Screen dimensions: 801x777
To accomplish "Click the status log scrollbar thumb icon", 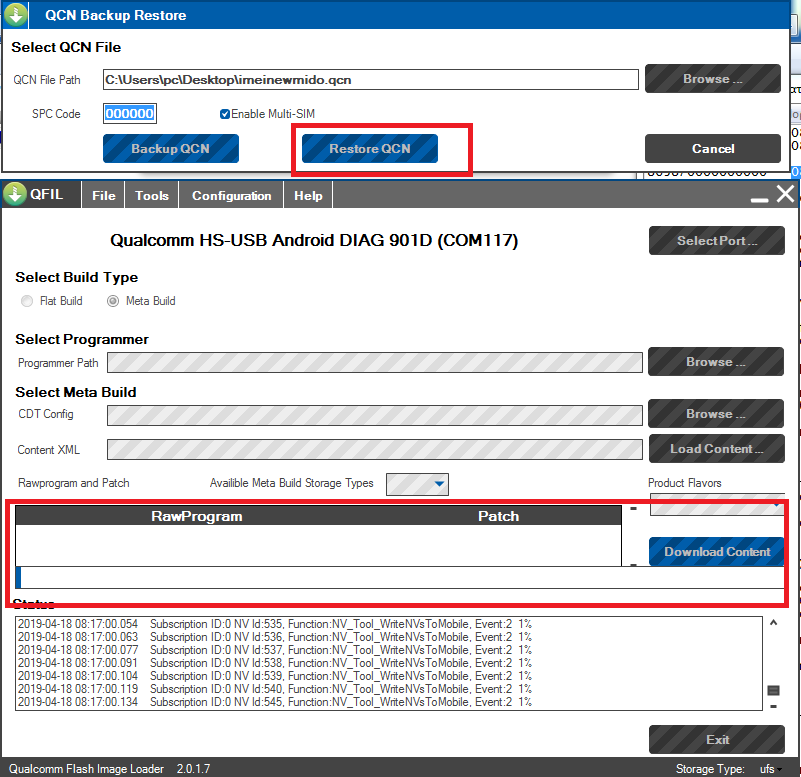I will click(773, 690).
